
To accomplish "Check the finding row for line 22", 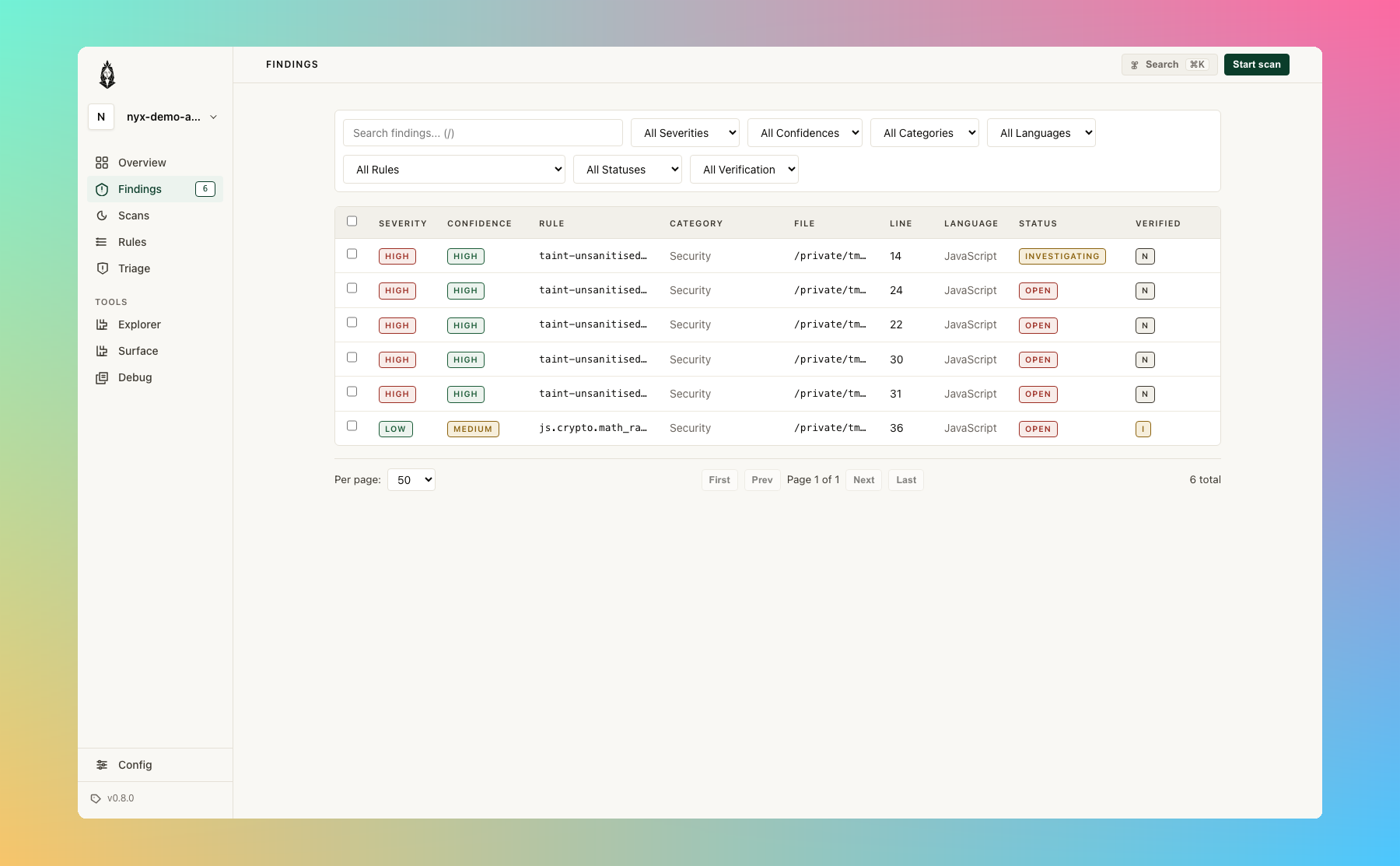I will (352, 322).
